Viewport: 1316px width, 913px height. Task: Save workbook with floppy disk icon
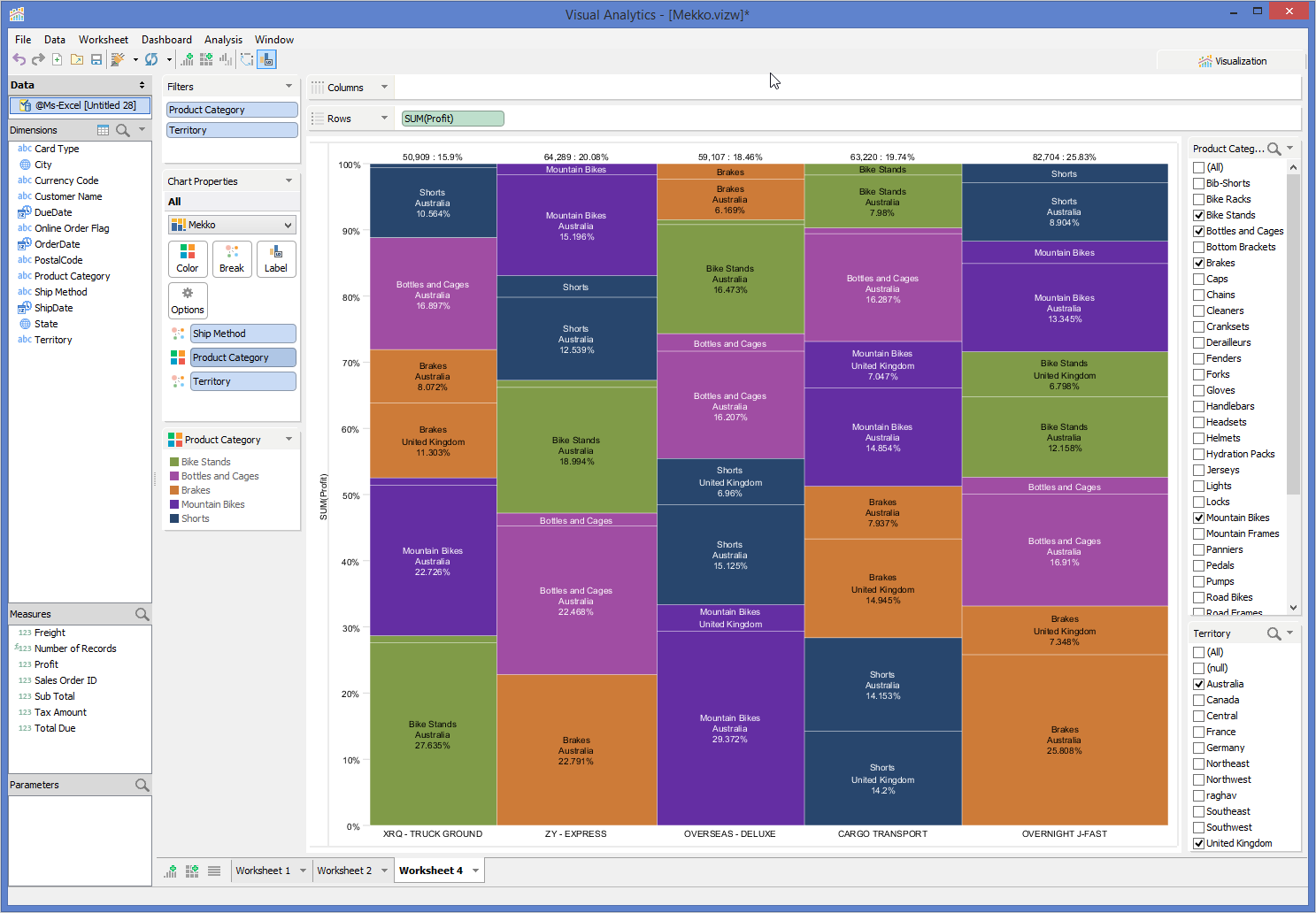coord(96,59)
